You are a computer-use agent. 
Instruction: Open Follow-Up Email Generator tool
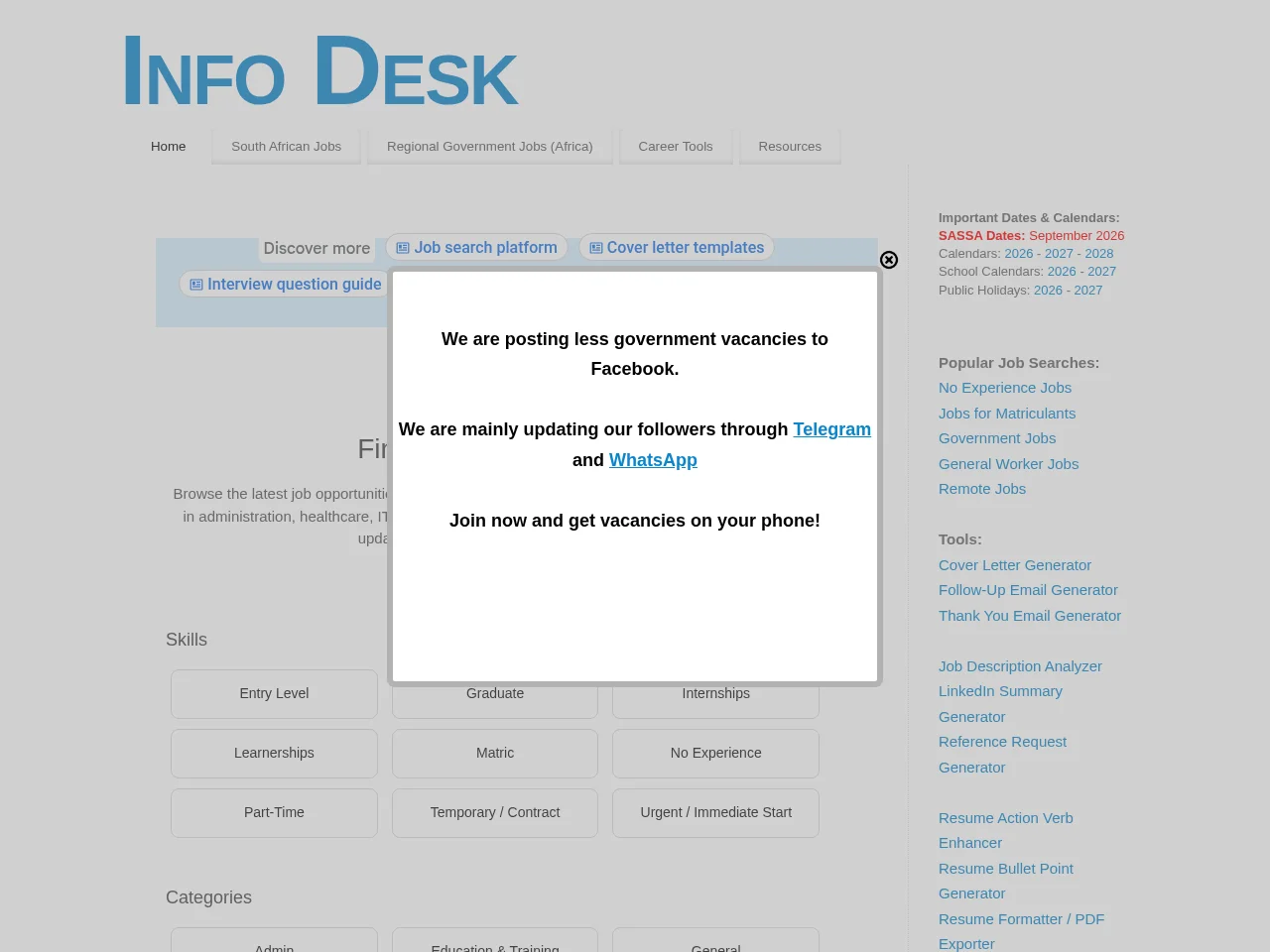(x=1028, y=590)
